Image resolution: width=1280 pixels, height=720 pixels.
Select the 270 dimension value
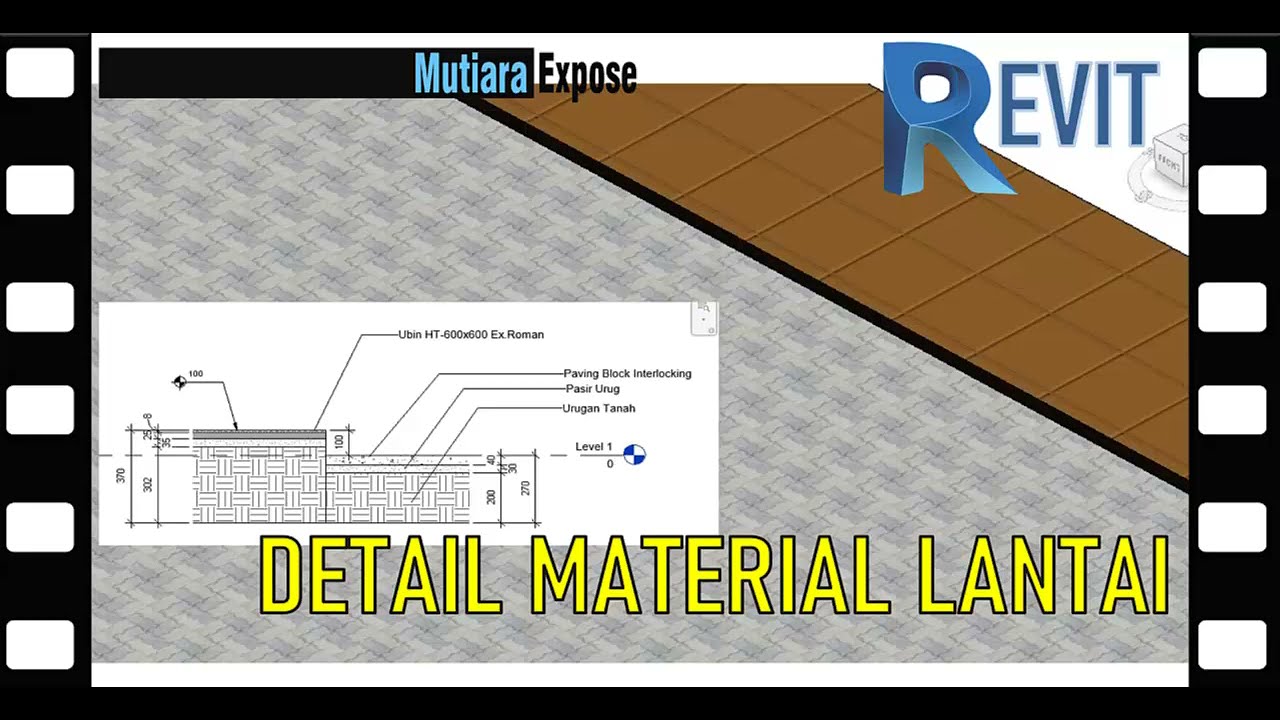pyautogui.click(x=526, y=488)
